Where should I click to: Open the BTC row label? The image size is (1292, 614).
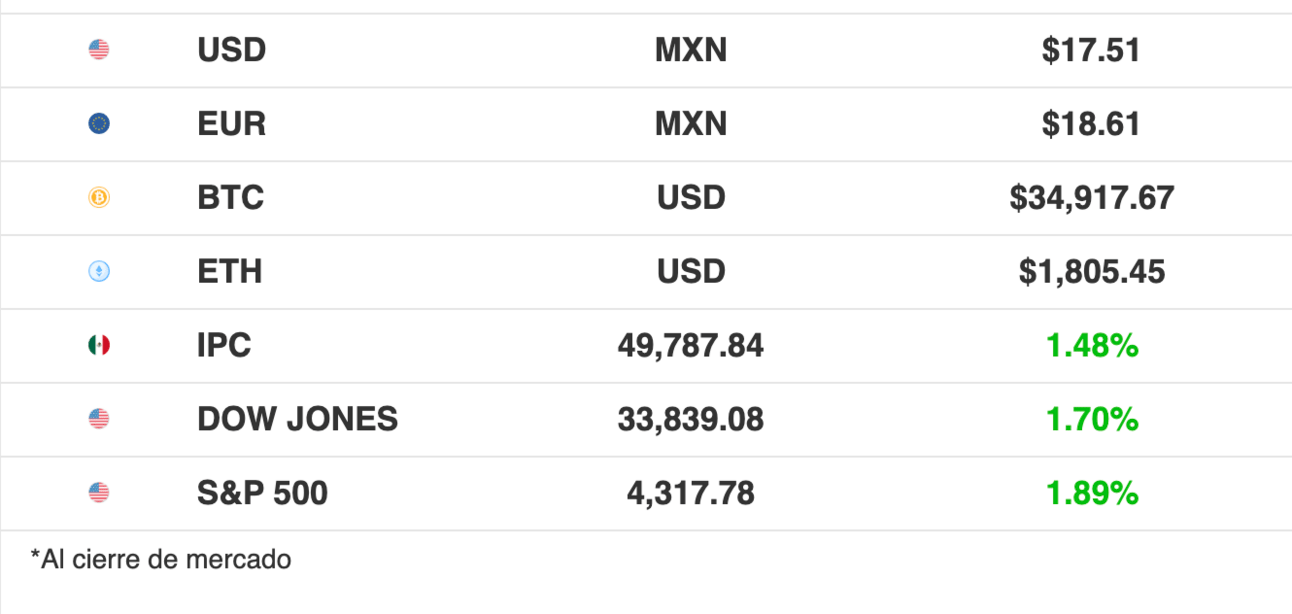pyautogui.click(x=231, y=198)
